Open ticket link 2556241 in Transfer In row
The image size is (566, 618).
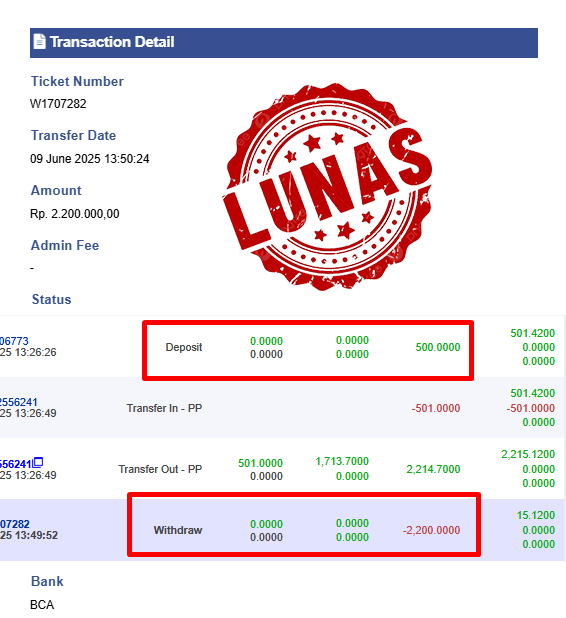click(x=19, y=402)
